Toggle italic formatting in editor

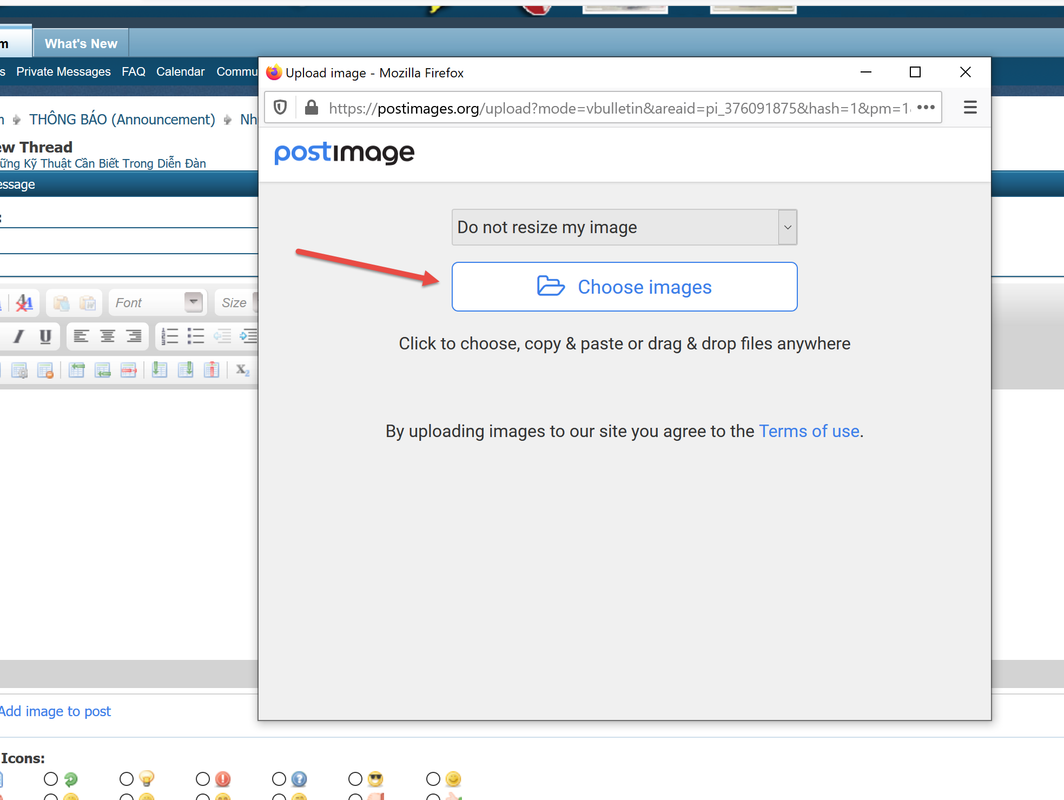coord(18,336)
